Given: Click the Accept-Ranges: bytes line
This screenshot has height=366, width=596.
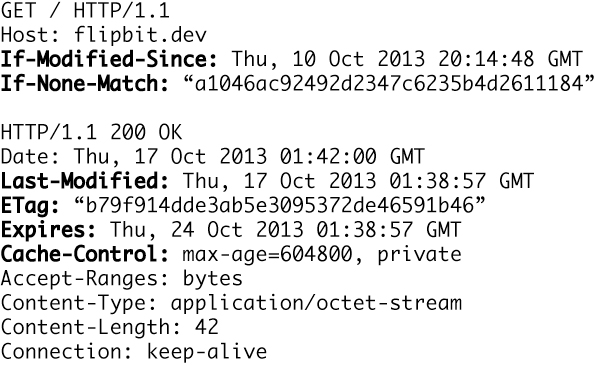Looking at the screenshot, I should click(x=122, y=279).
